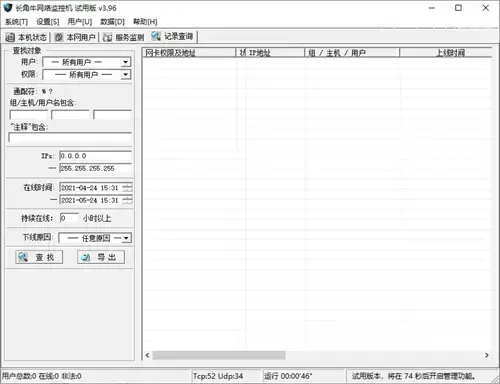The image size is (500, 384).
Task: Click the 导出 export button
Action: (101, 257)
